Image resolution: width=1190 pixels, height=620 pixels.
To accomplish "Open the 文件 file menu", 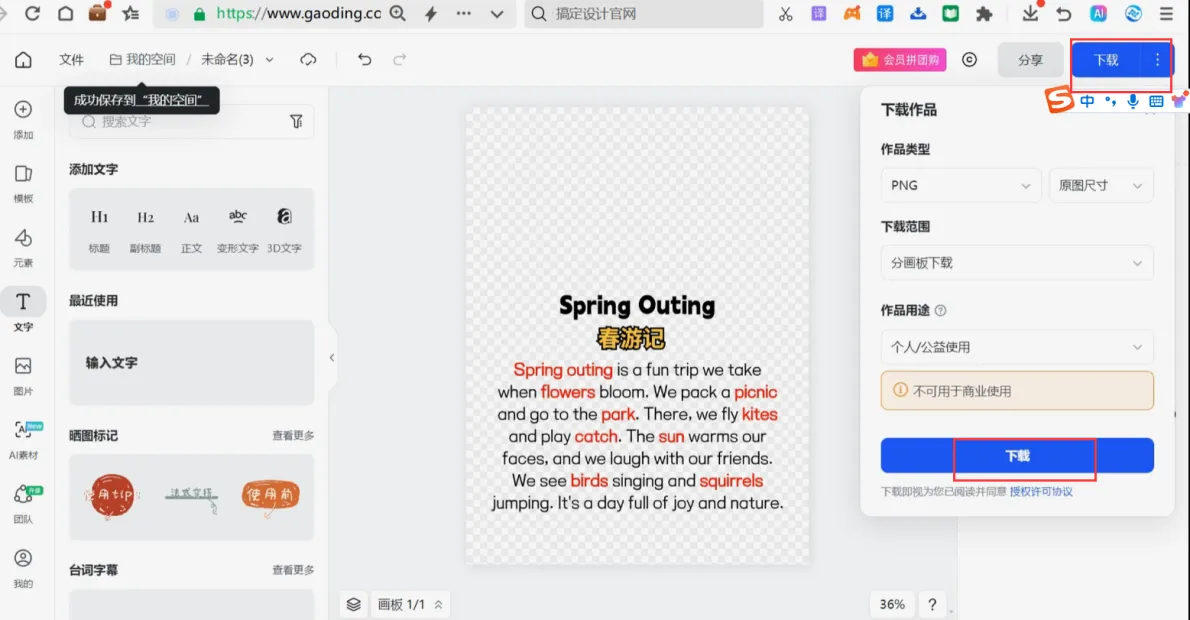I will (71, 60).
